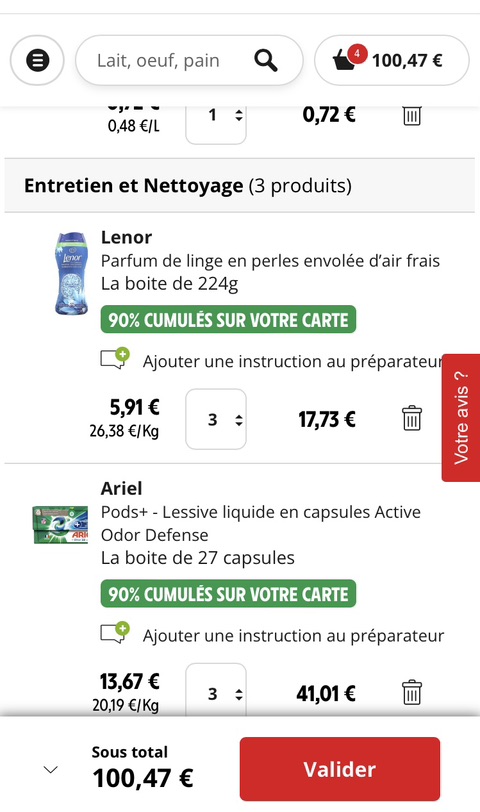Open the Lenor quantity selector
Screen dimensions: 480x812
[216, 419]
